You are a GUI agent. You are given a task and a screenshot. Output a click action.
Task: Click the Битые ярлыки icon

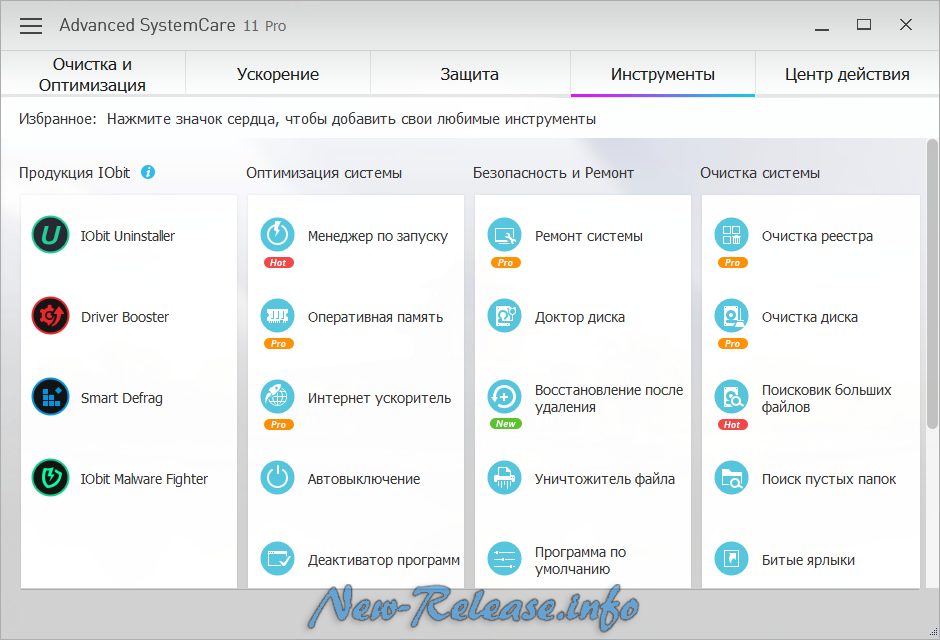click(x=731, y=559)
